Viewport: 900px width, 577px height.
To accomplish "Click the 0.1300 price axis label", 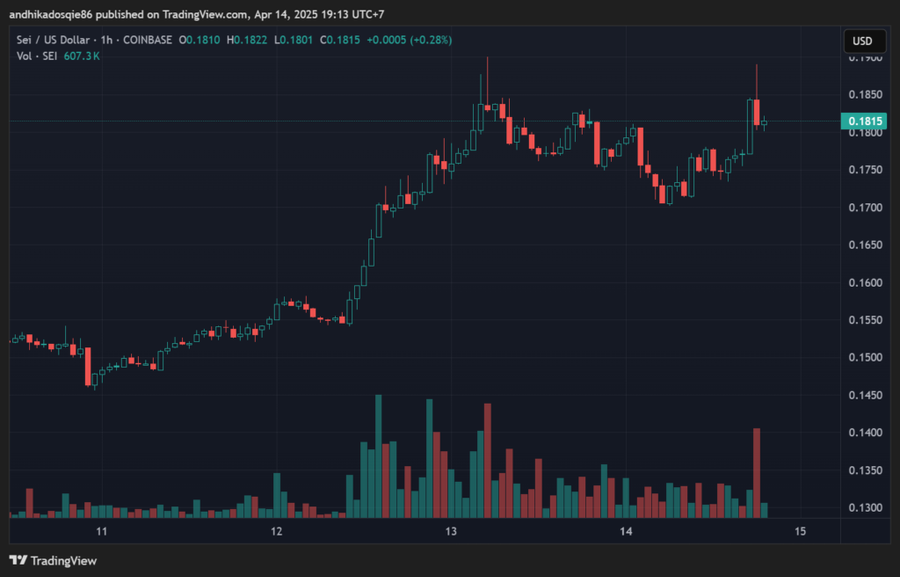I will tap(866, 508).
